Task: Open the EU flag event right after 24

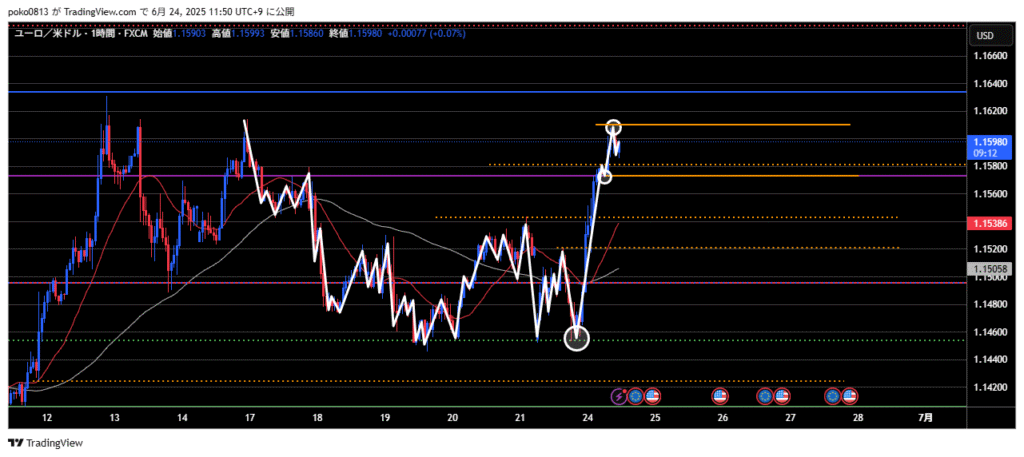Action: click(635, 396)
